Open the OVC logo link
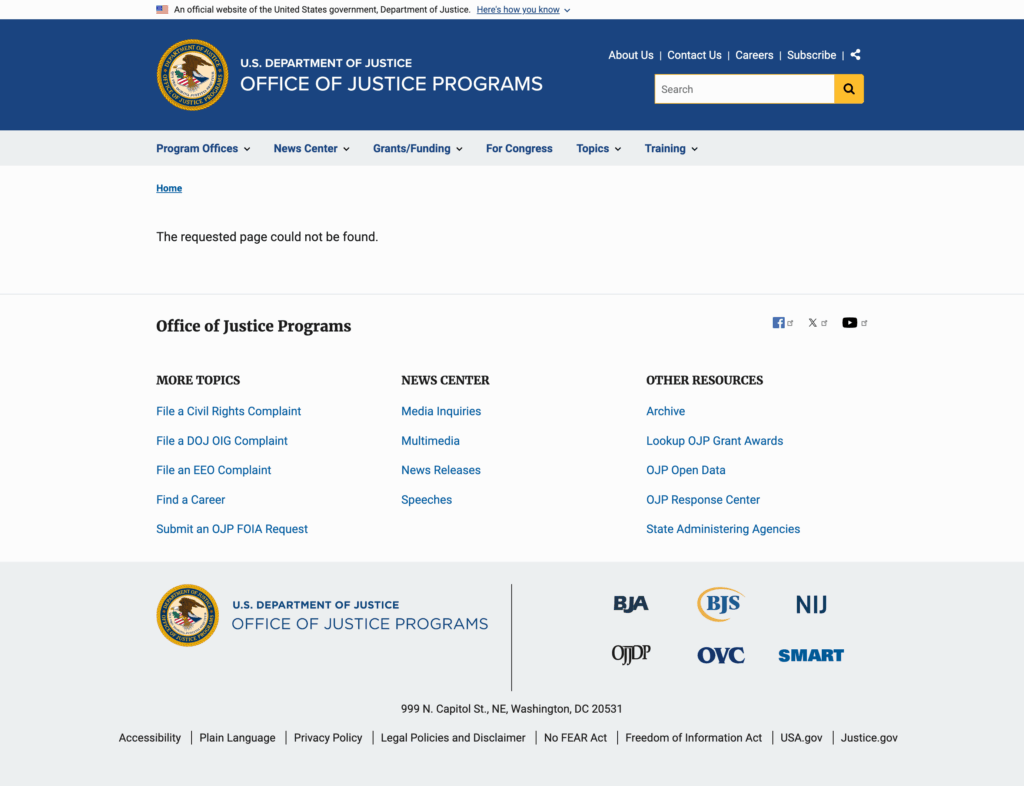The height and width of the screenshot is (786, 1024). click(720, 655)
